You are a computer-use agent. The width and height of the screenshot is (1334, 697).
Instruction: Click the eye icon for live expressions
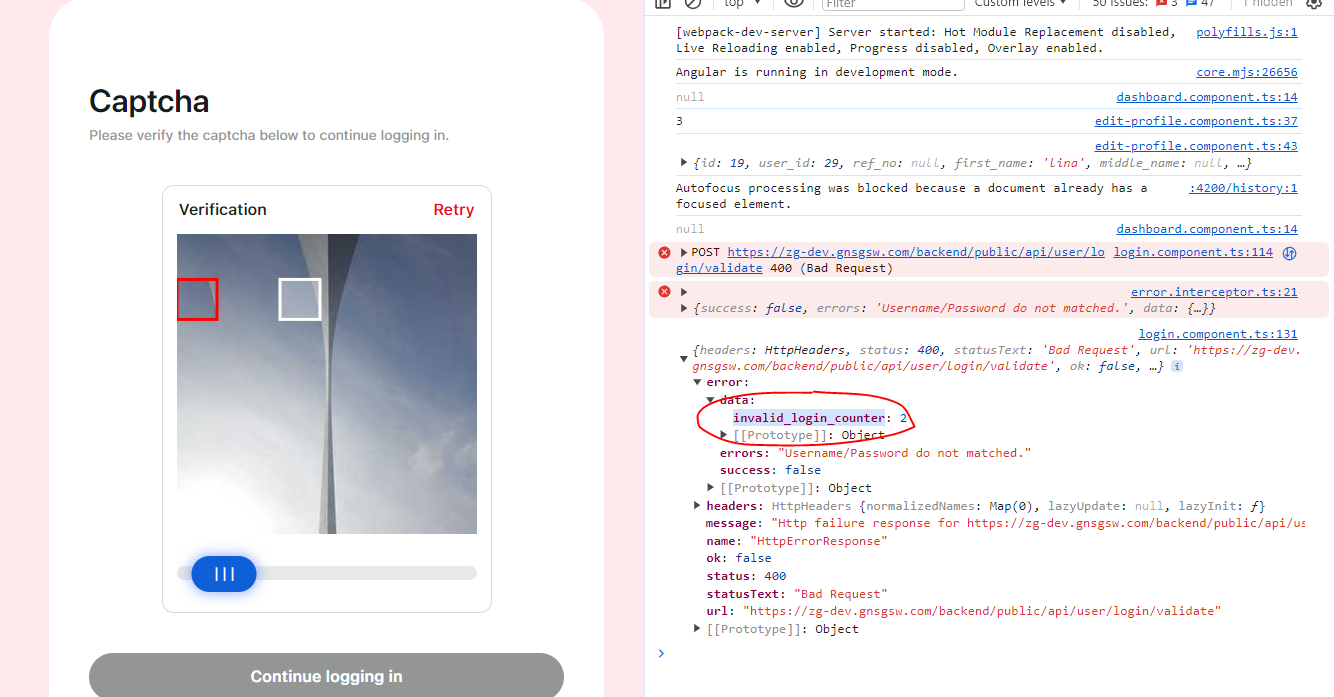coord(794,3)
